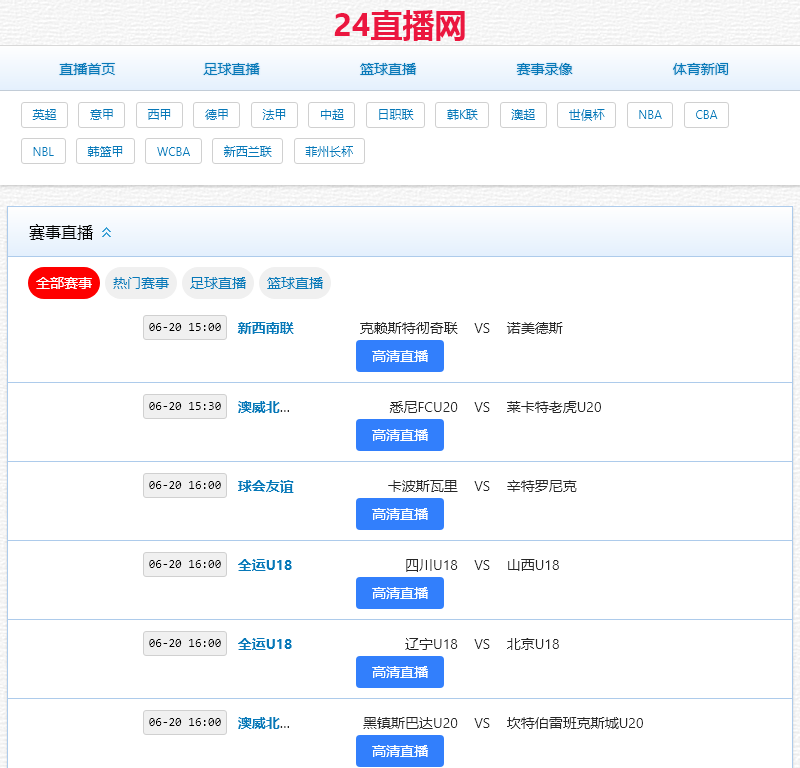Viewport: 800px width, 768px height.
Task: Click the 克赖斯特彻奇联 team name
Action: pos(409,328)
